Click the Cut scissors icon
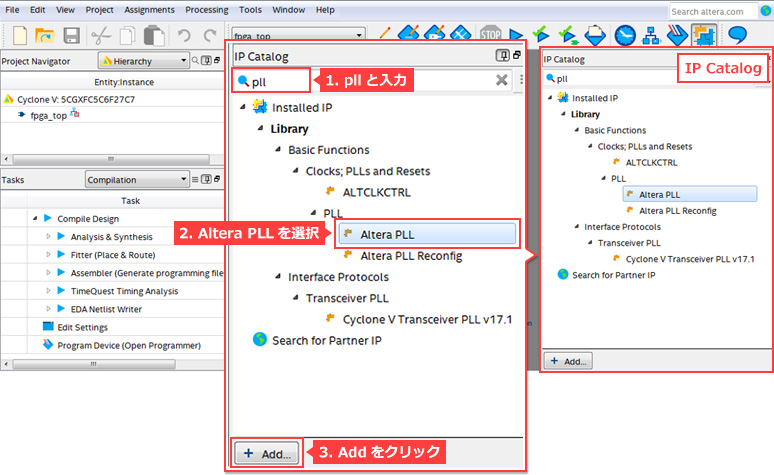 (x=101, y=36)
